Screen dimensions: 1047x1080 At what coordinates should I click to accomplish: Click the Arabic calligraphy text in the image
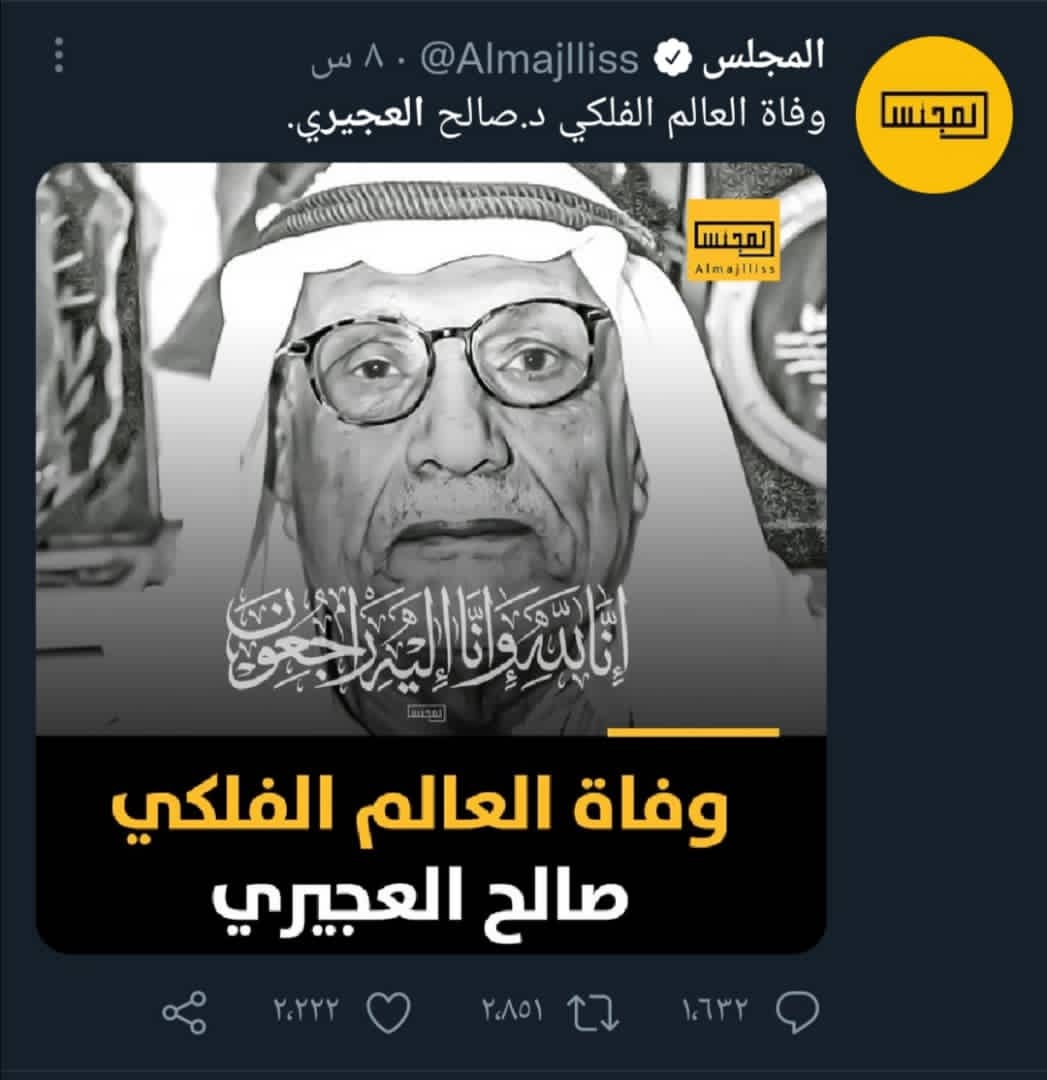(x=428, y=637)
